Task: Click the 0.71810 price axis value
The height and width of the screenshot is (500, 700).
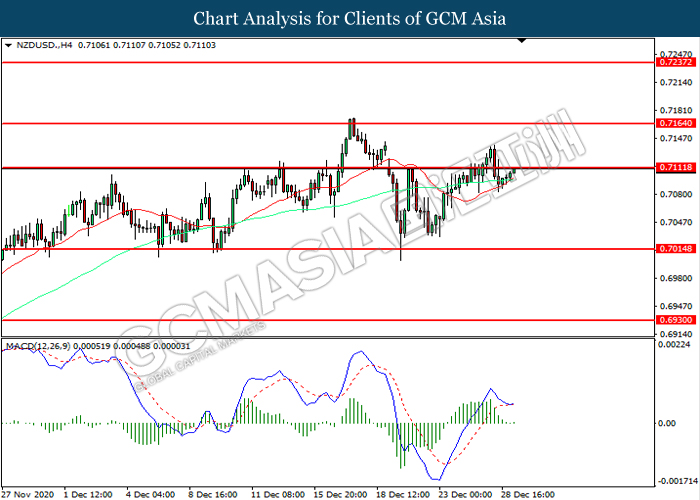Action: pos(676,110)
